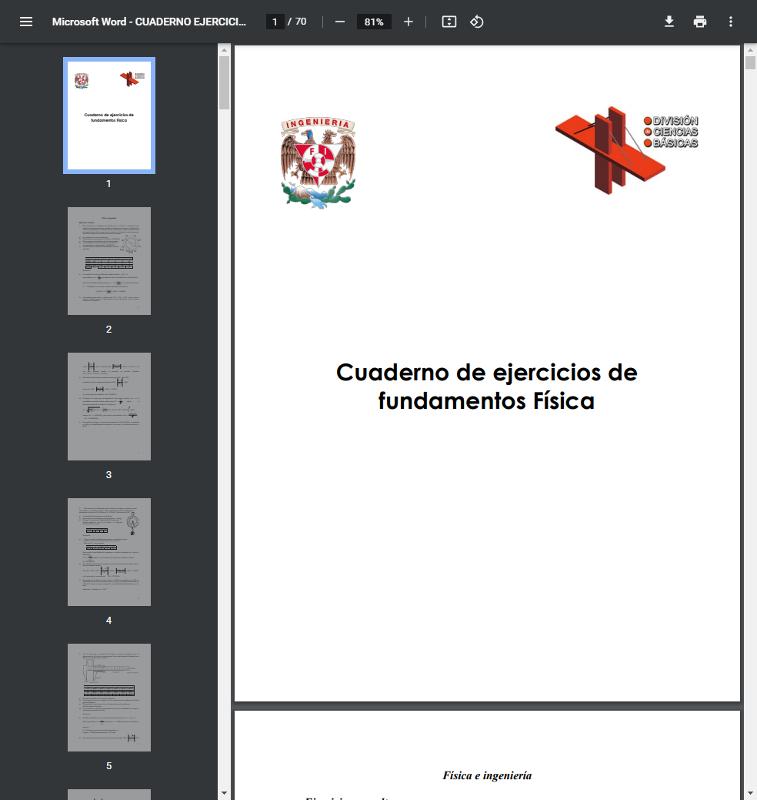Print the document

[700, 22]
